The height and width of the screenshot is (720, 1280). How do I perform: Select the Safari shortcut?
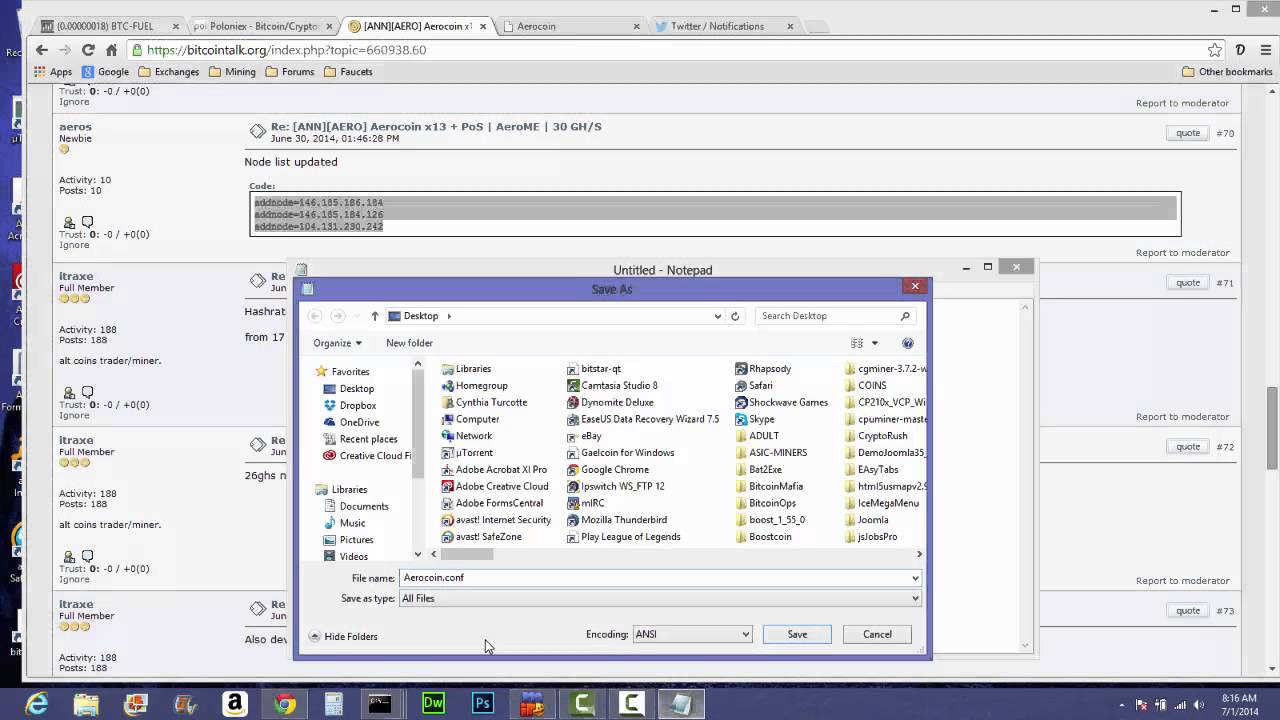(753, 385)
